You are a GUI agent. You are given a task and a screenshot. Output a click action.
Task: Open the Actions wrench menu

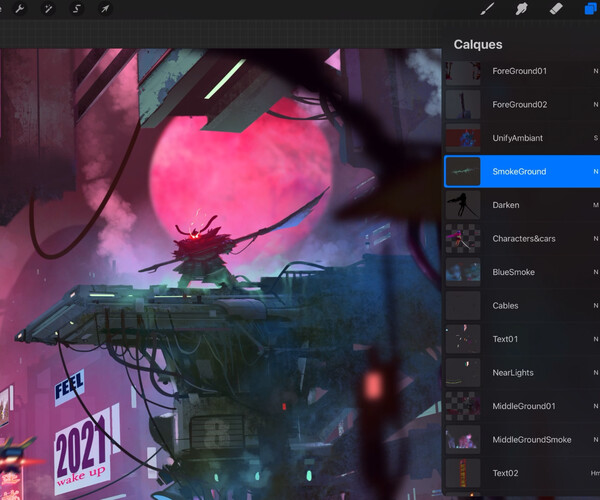coord(20,8)
